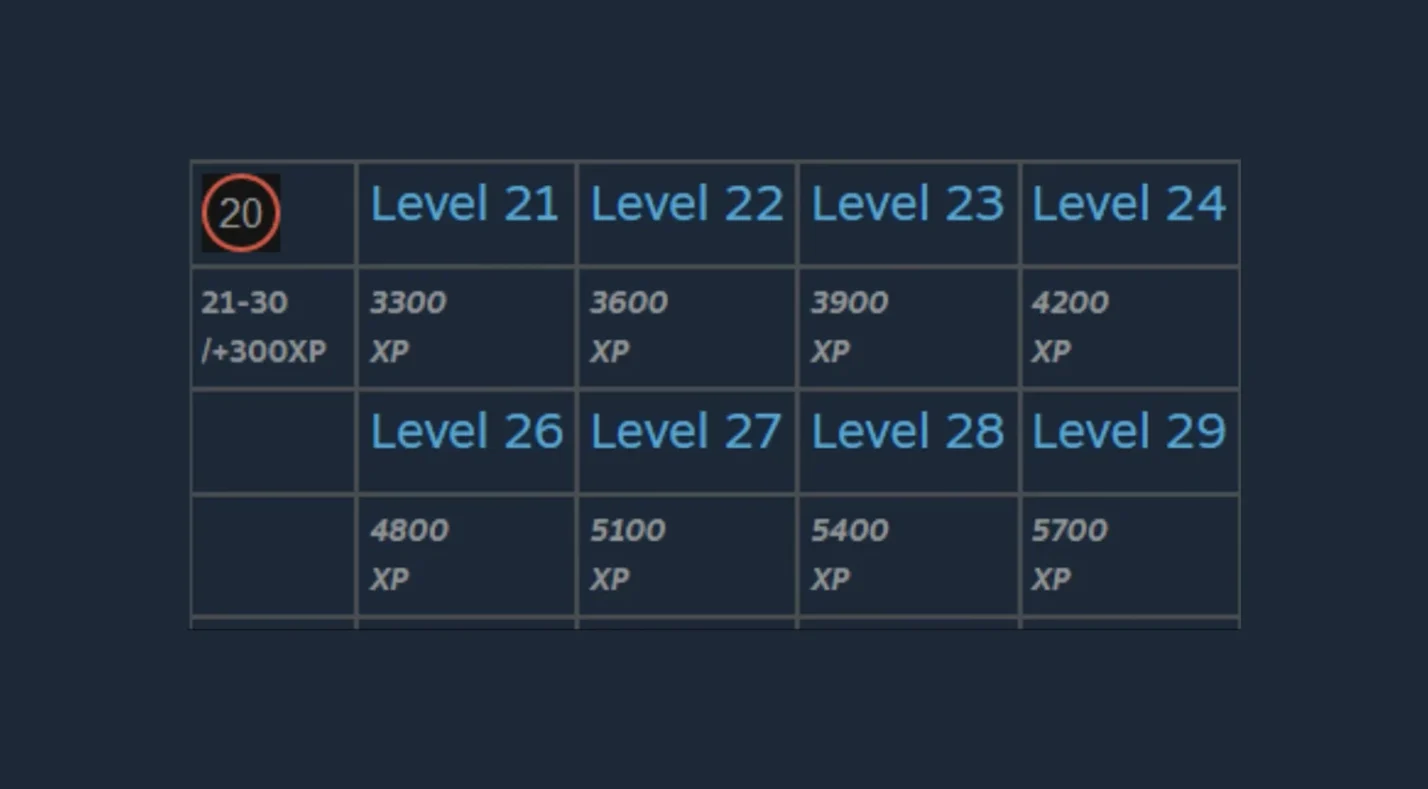Open the Level 26 link

click(x=466, y=432)
